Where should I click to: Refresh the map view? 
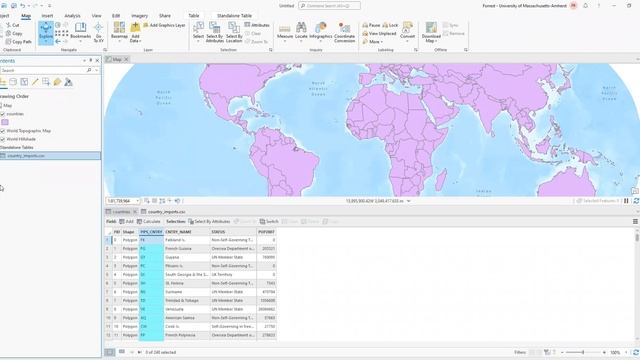pyautogui.click(x=636, y=201)
